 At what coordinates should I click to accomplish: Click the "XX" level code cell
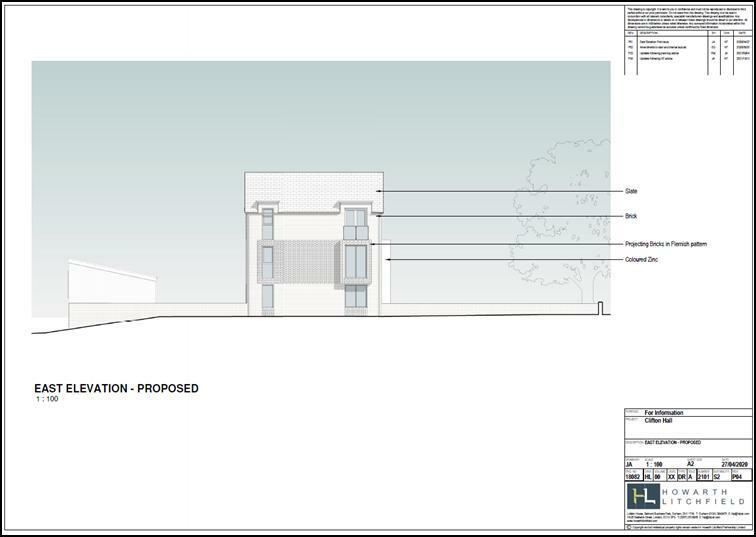[671, 477]
